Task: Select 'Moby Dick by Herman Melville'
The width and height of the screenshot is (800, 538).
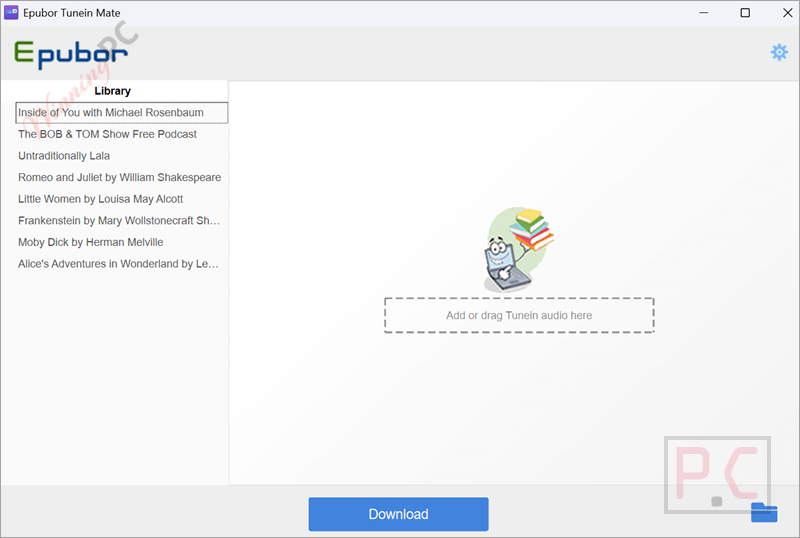Action: tap(121, 242)
